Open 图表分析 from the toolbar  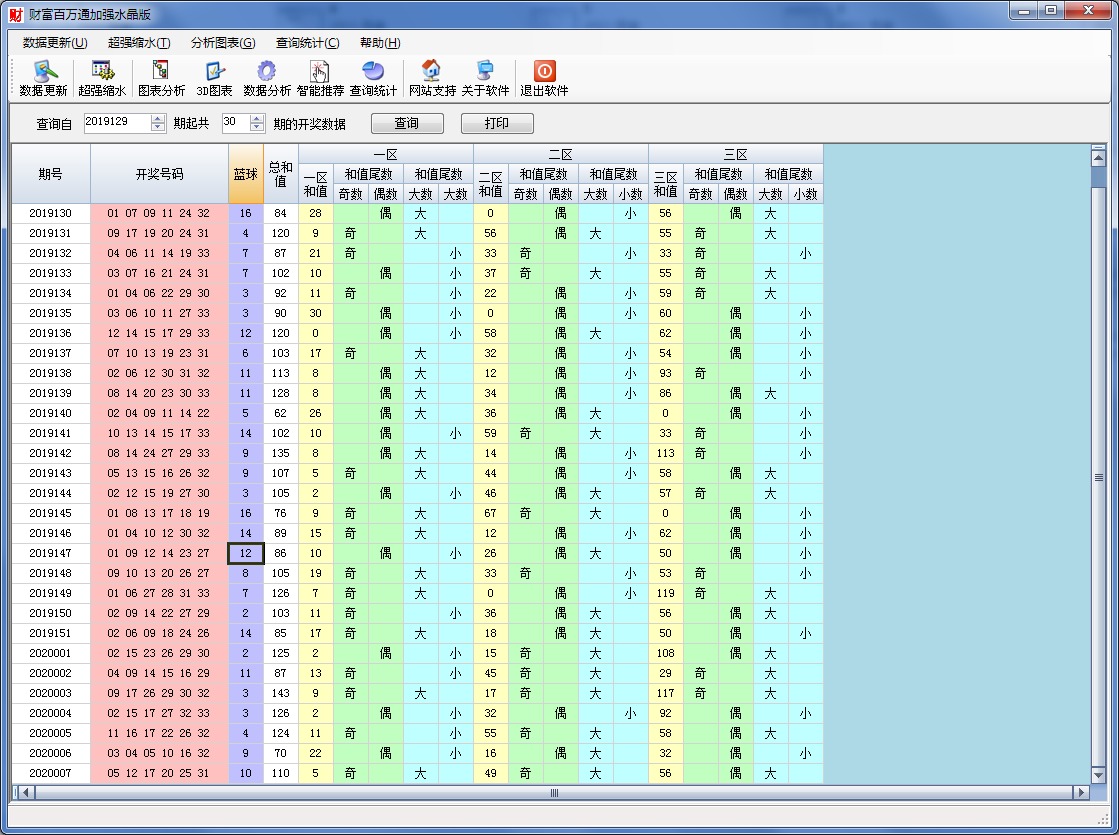tap(161, 78)
